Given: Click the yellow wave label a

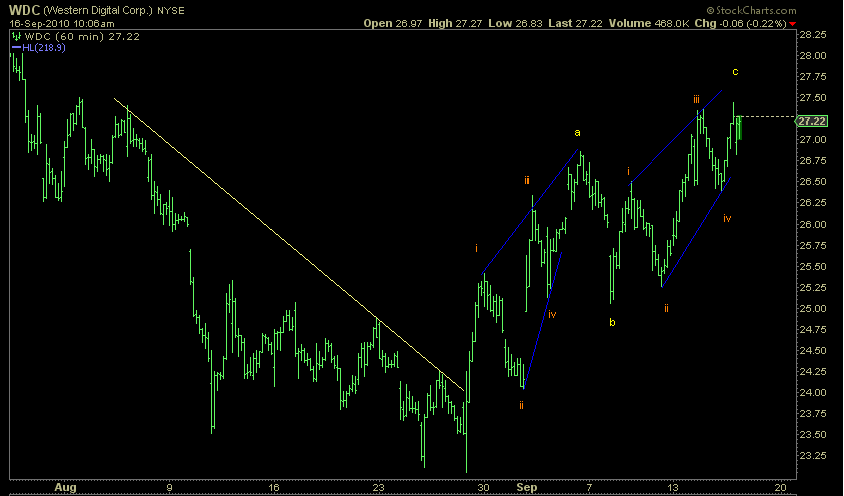Looking at the screenshot, I should 577,132.
